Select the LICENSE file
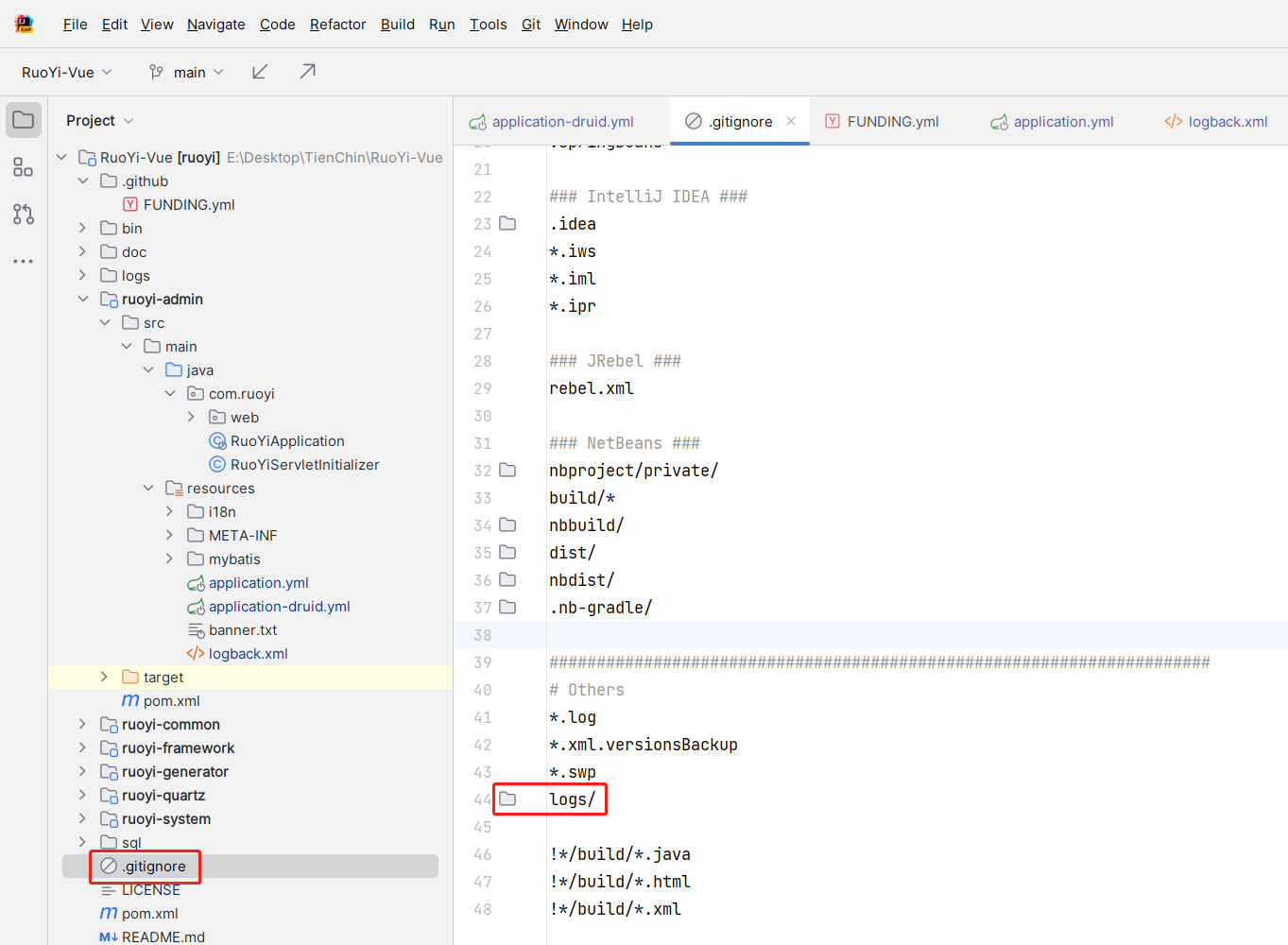 150,889
